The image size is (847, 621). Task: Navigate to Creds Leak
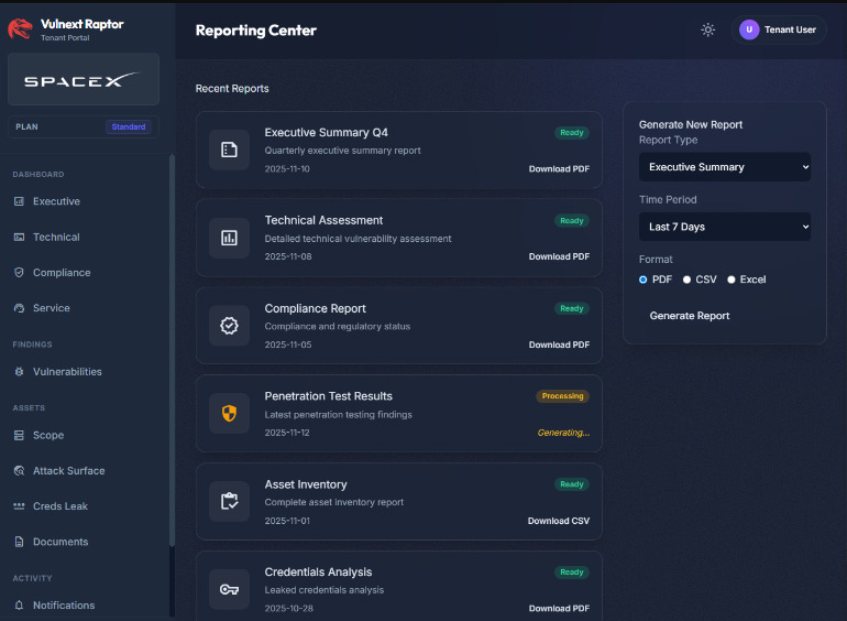(60, 507)
